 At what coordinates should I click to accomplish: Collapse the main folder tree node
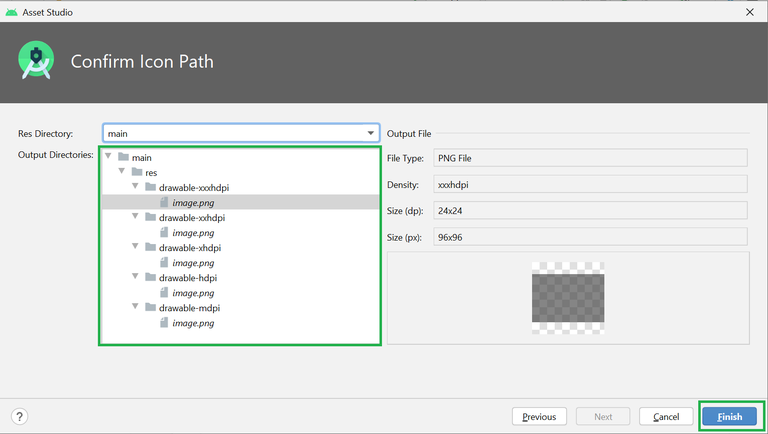108,156
